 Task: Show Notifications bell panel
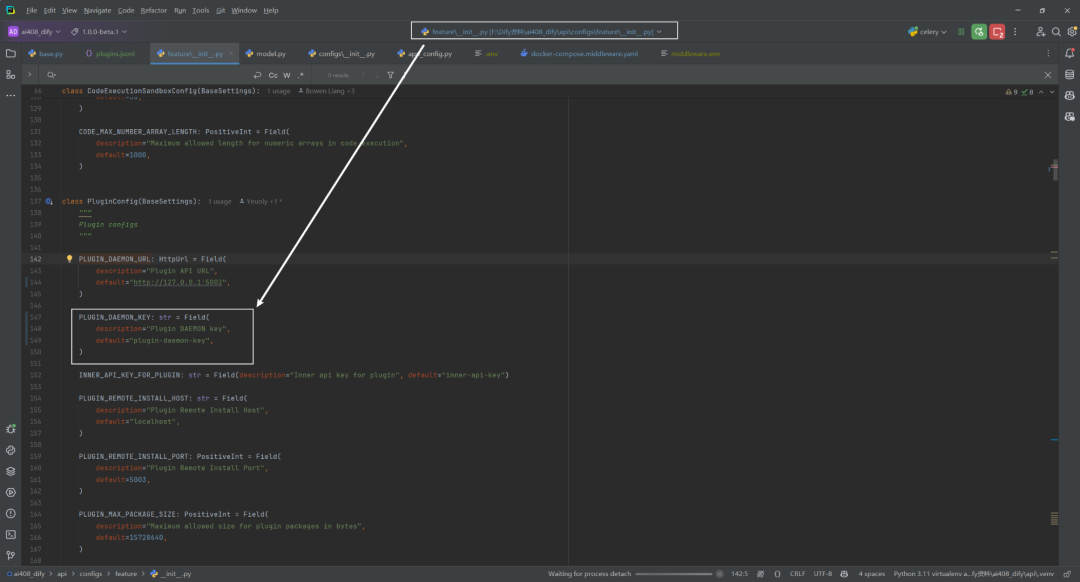pyautogui.click(x=1070, y=53)
